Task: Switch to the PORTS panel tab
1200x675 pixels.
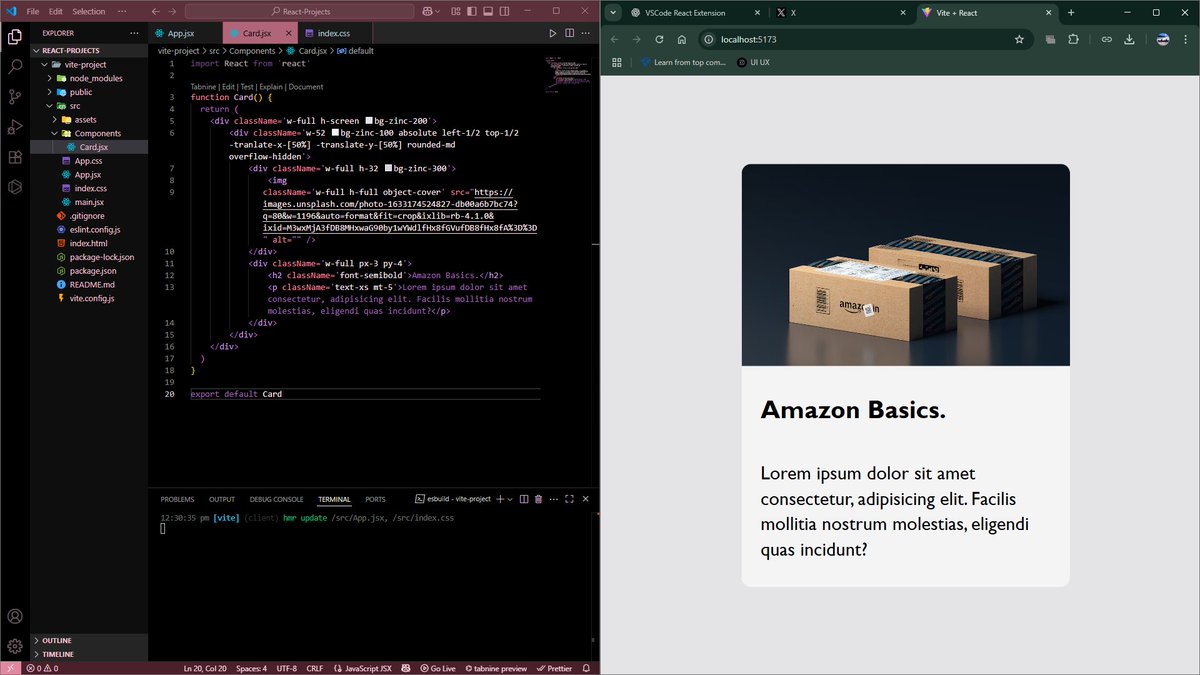Action: tap(375, 499)
